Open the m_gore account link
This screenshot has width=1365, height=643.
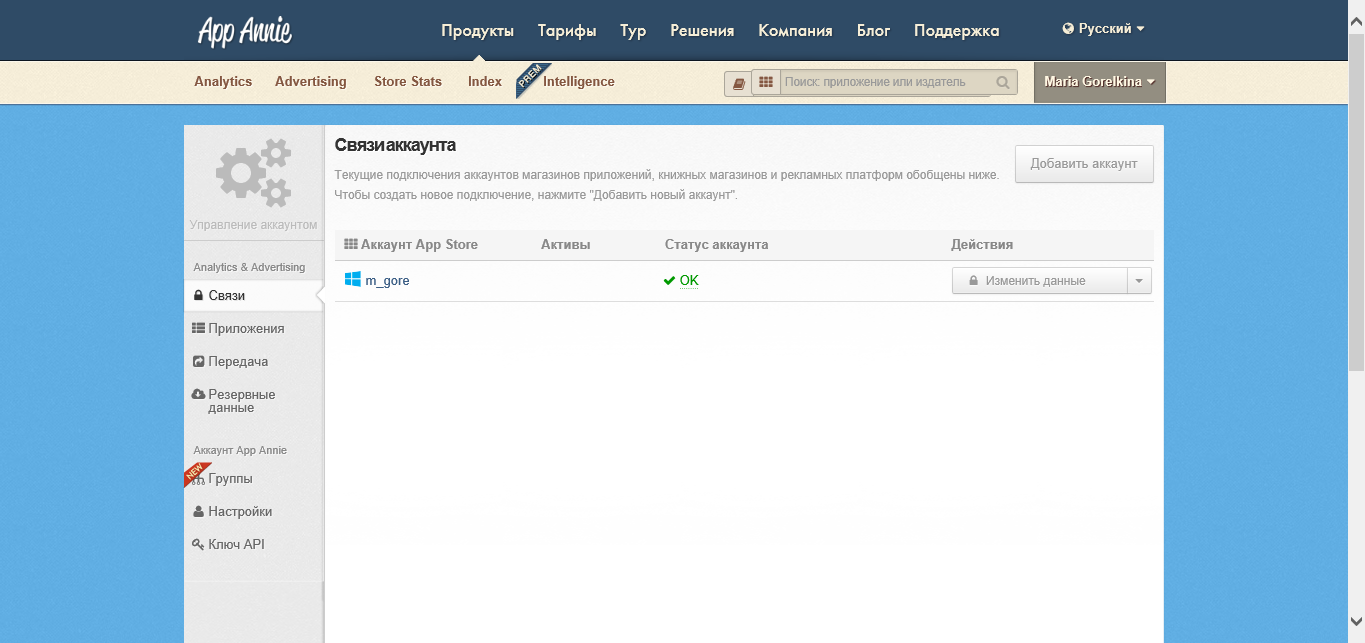pyautogui.click(x=387, y=281)
